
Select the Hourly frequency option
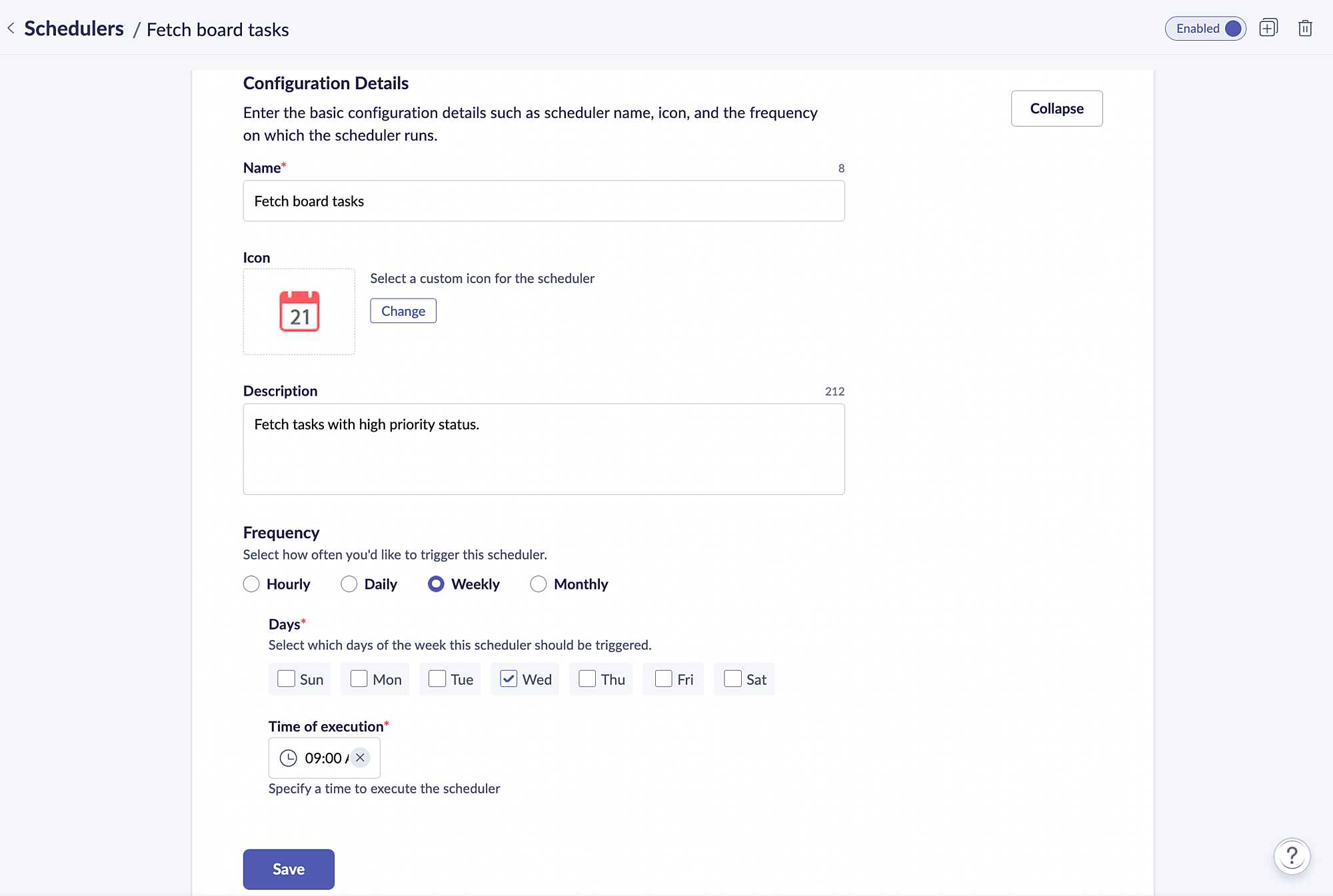coord(251,584)
